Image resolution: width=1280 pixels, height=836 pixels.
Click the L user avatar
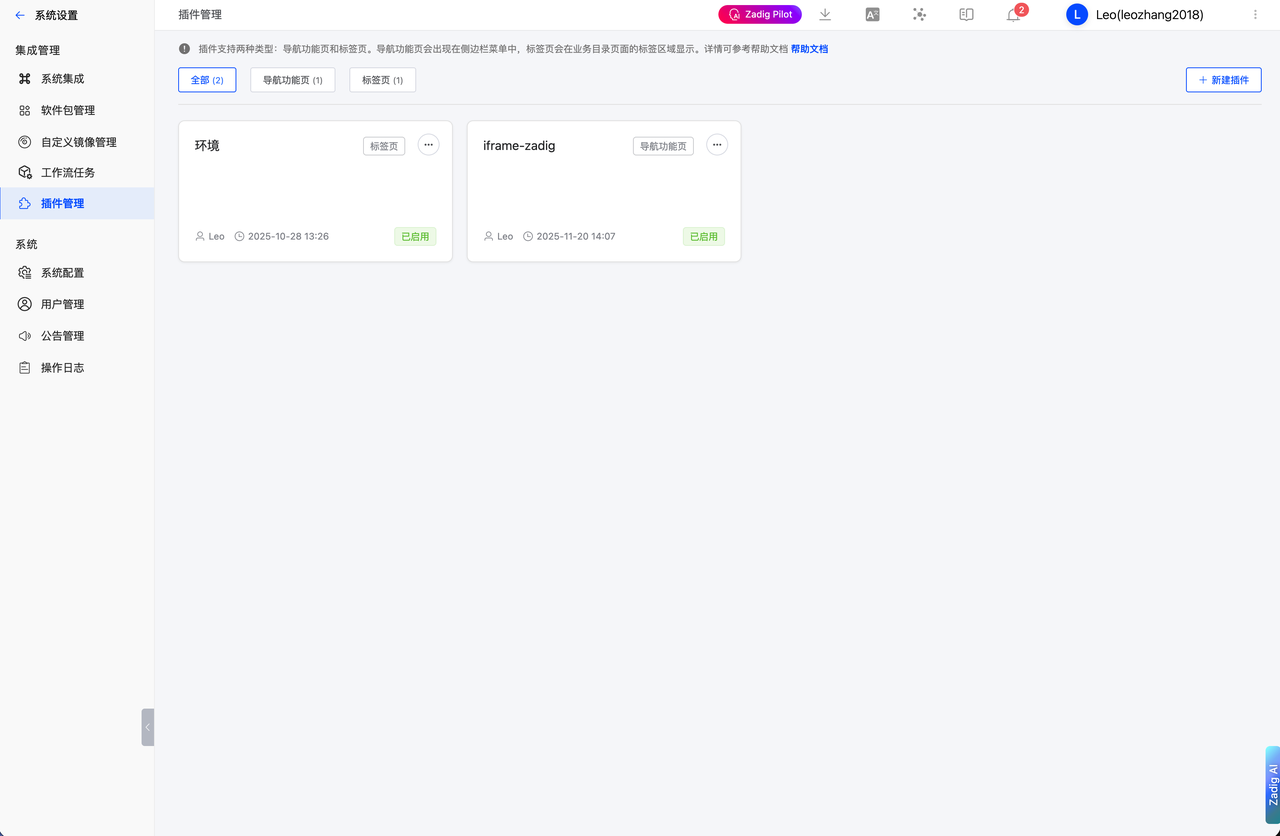[1076, 15]
